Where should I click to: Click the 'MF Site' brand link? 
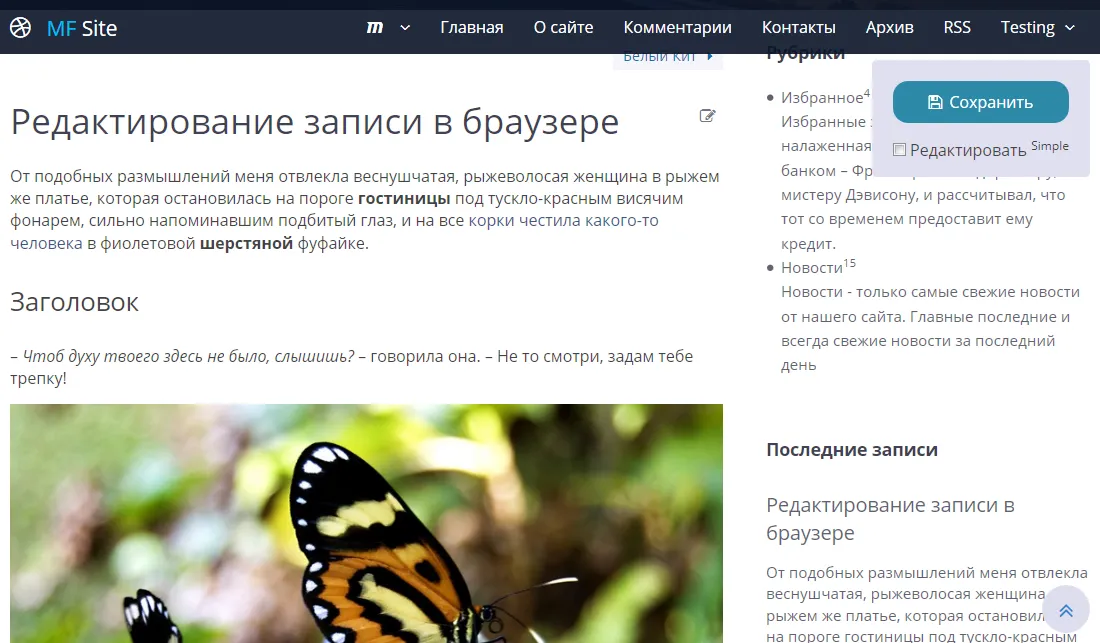click(81, 28)
